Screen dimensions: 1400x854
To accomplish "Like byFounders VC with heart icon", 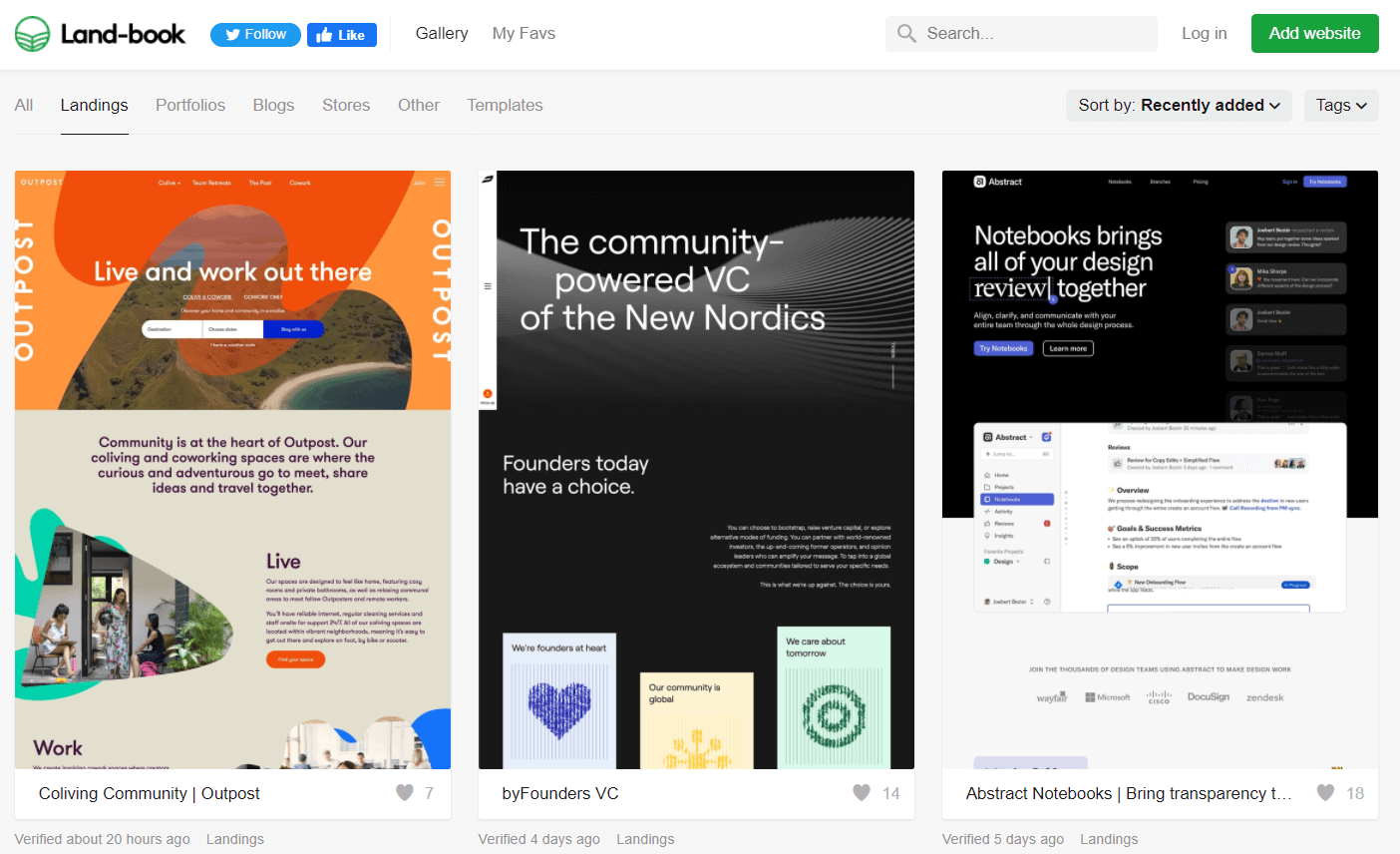I will 862,793.
